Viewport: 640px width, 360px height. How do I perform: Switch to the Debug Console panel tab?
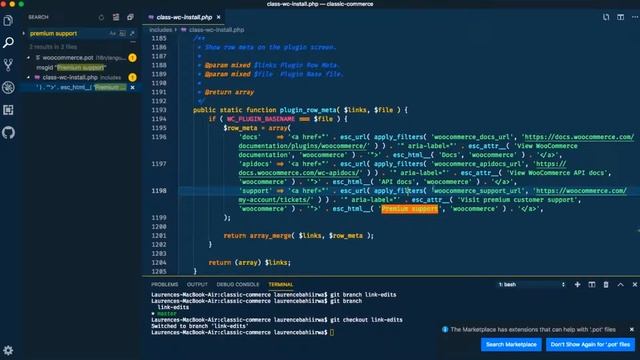238,284
